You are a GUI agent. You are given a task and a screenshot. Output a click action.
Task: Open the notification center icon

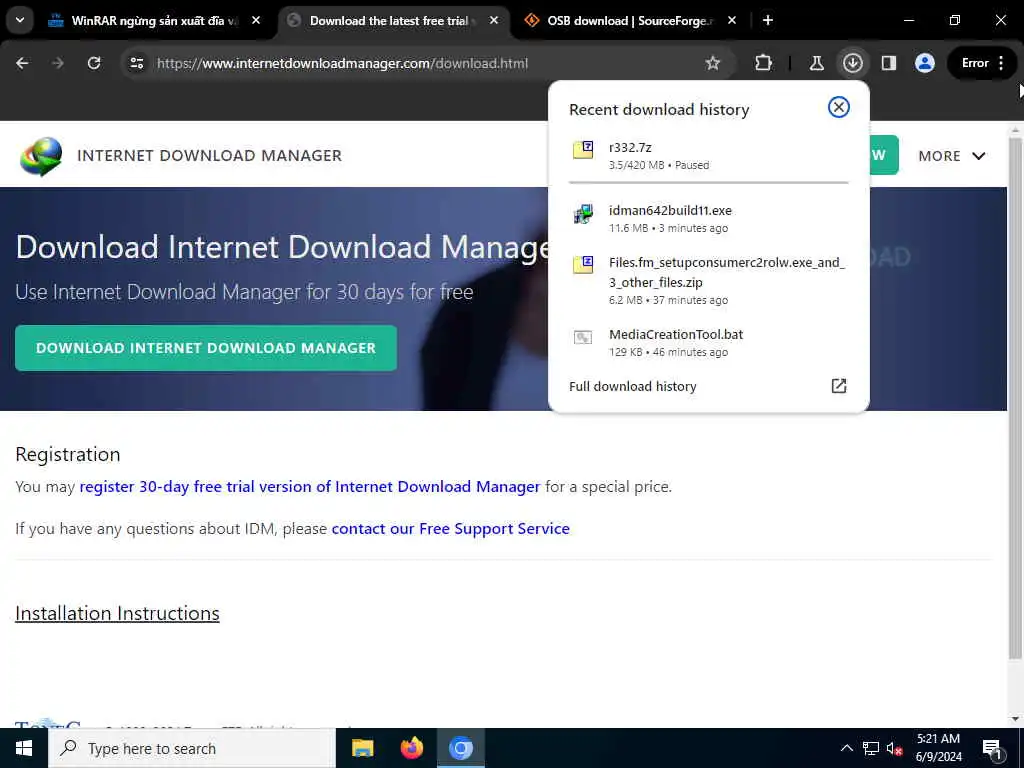993,749
